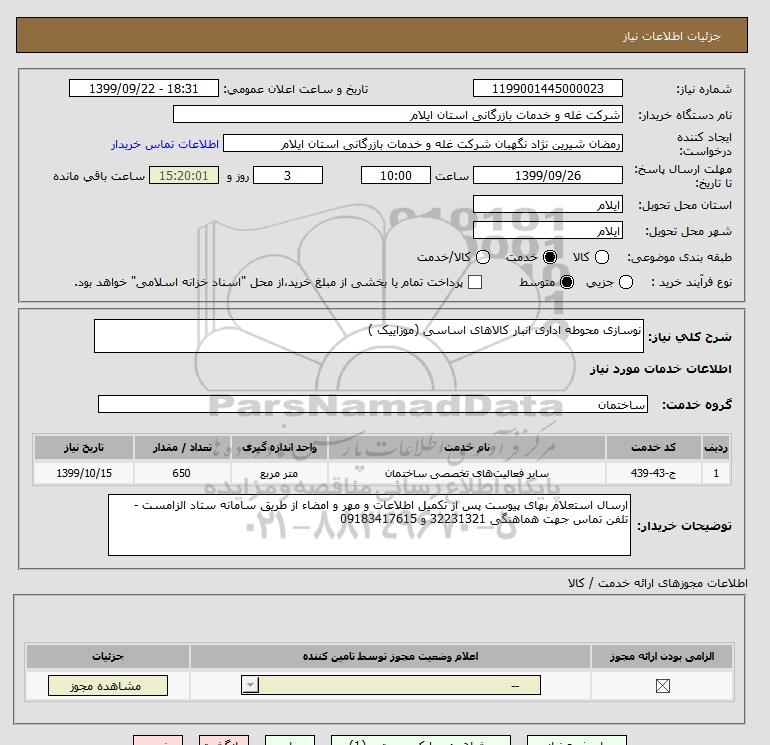
Task: Click the remaining time field 15:20:01
Action: (x=184, y=175)
